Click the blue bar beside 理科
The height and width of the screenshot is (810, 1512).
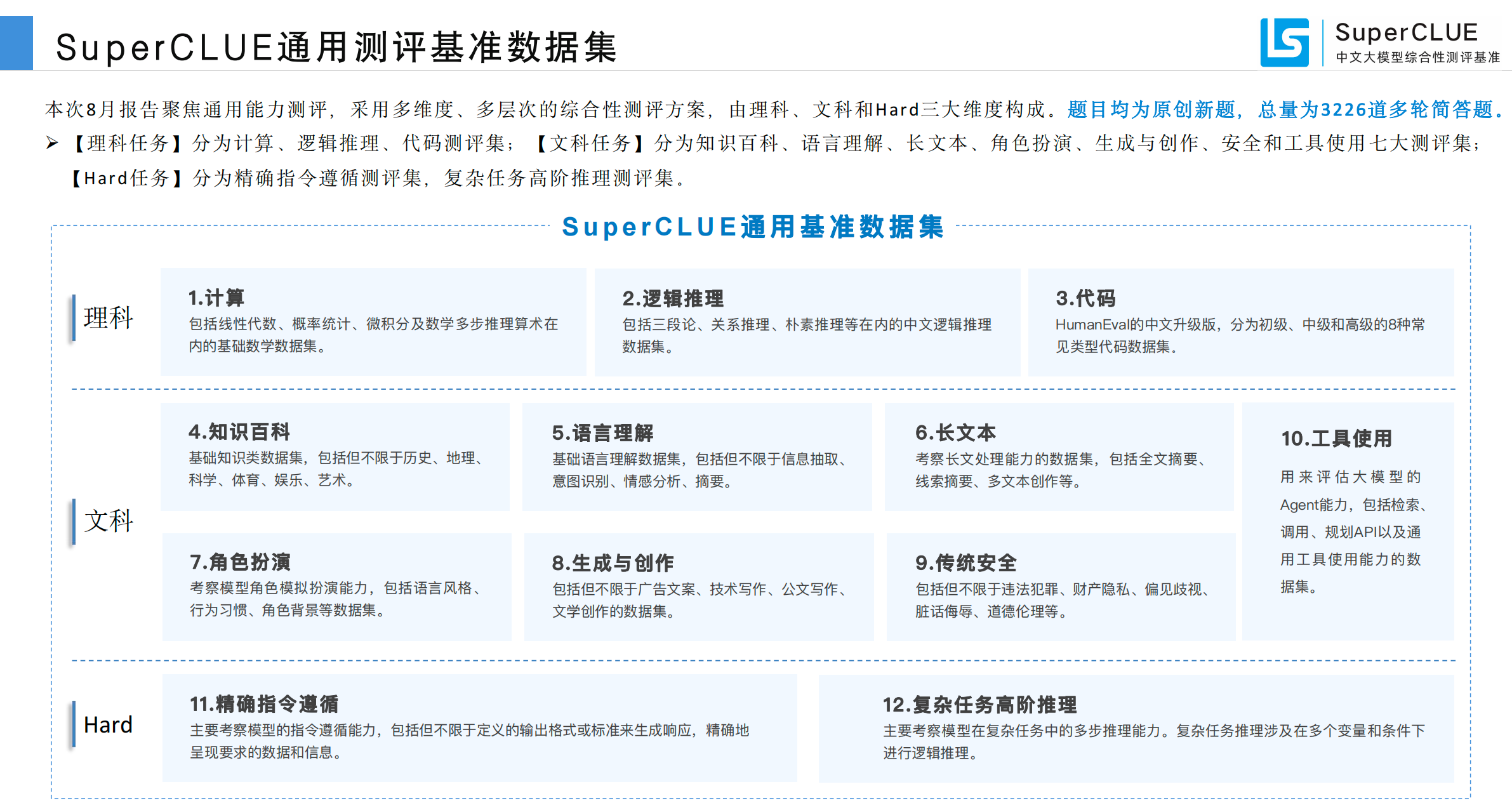[x=74, y=317]
